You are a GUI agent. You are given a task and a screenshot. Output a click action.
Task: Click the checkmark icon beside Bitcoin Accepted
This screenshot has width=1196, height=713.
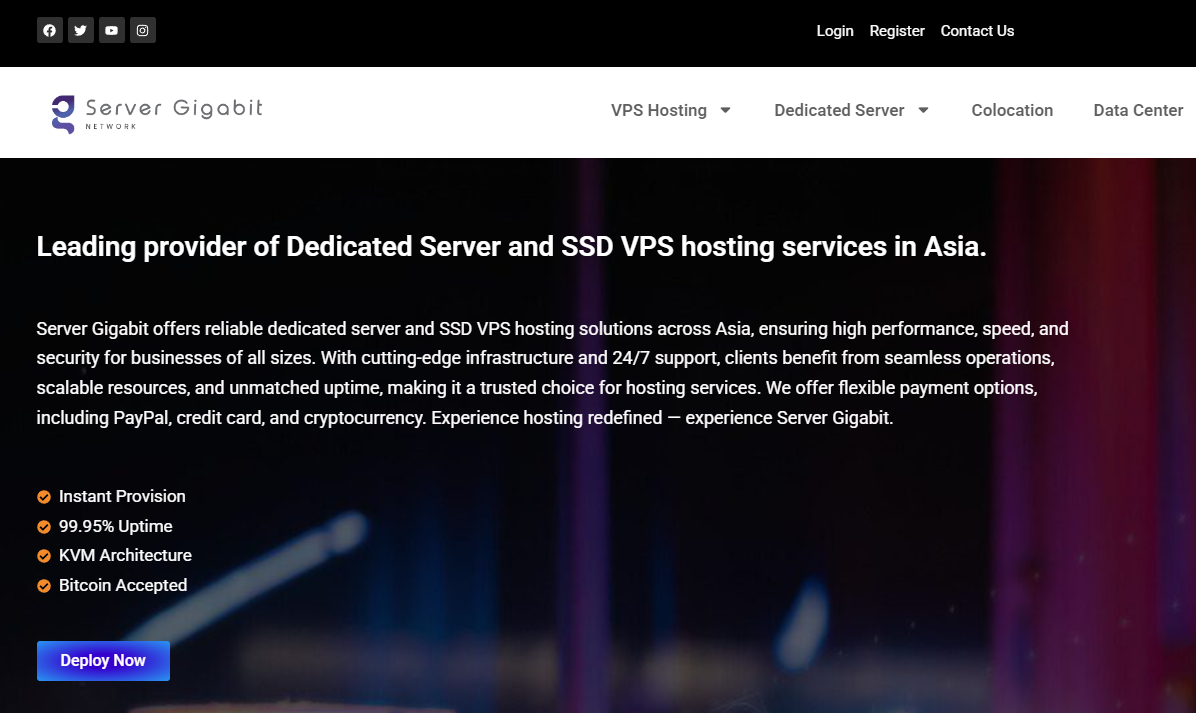tap(44, 586)
